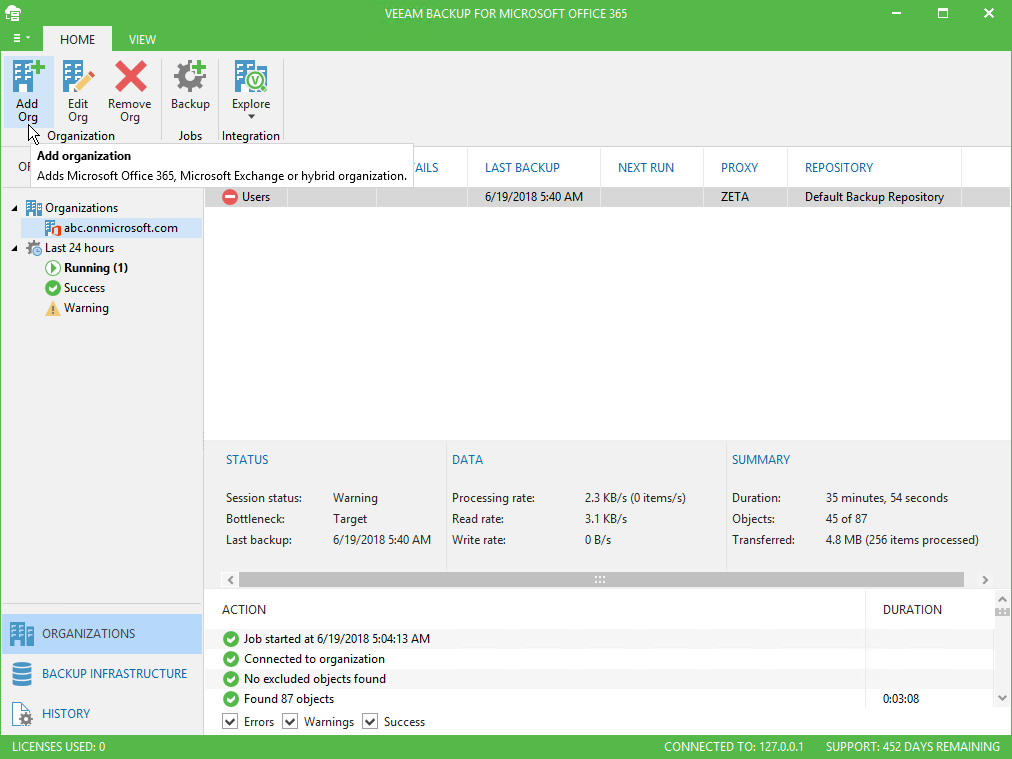Select the Users job row
The image size is (1012, 759).
pos(607,197)
